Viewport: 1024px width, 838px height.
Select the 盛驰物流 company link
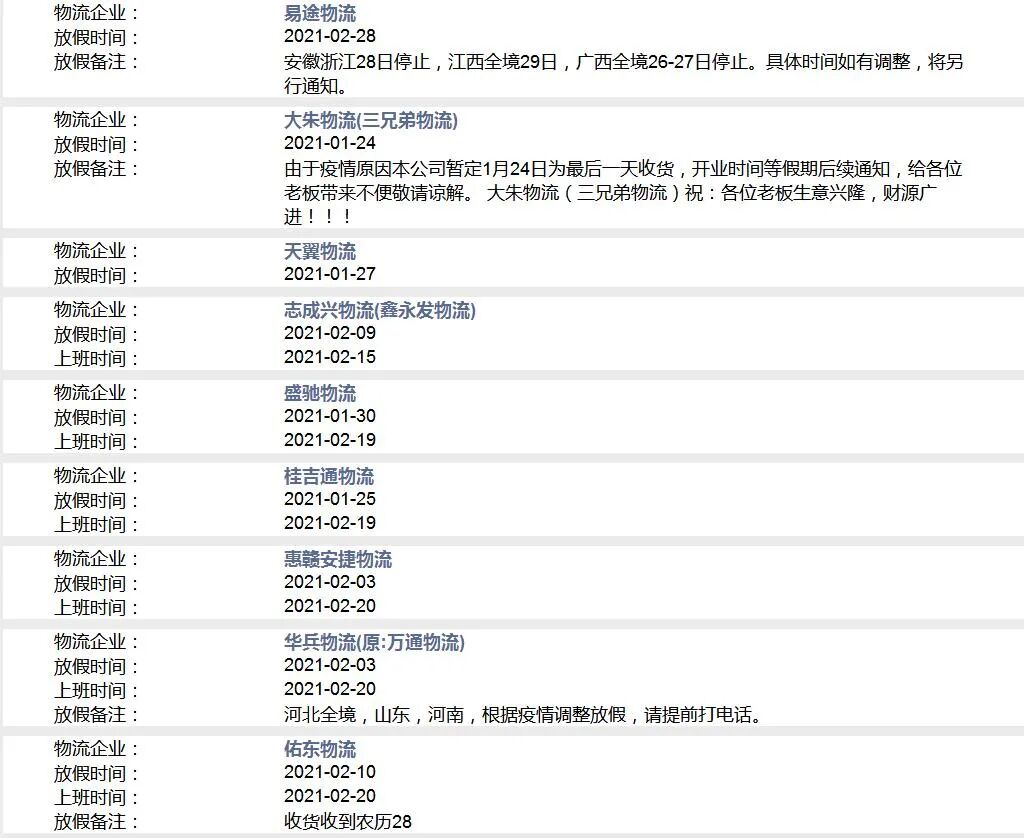(320, 393)
